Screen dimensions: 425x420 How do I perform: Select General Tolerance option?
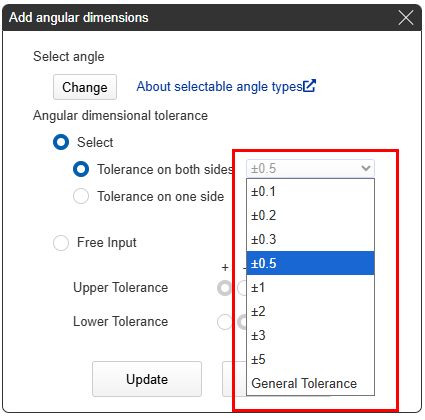(x=310, y=383)
